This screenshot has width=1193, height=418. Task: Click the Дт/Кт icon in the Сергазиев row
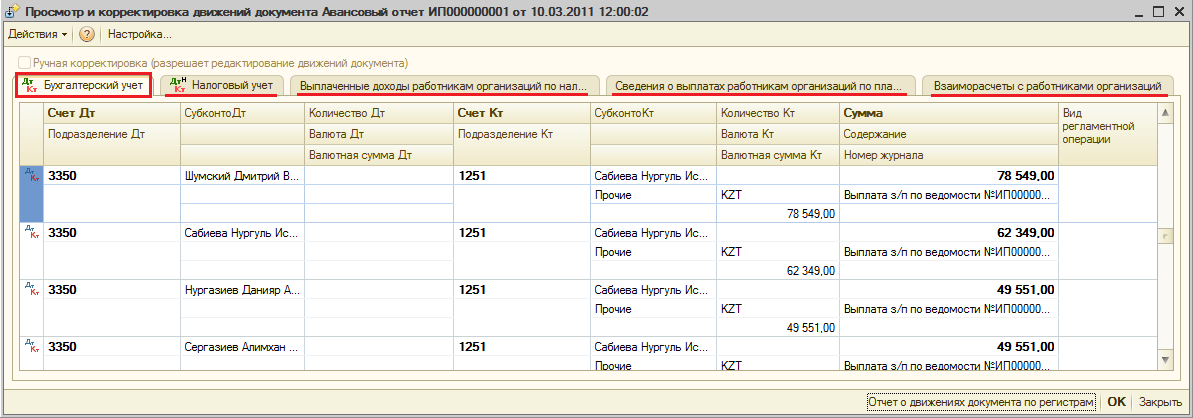[31, 347]
